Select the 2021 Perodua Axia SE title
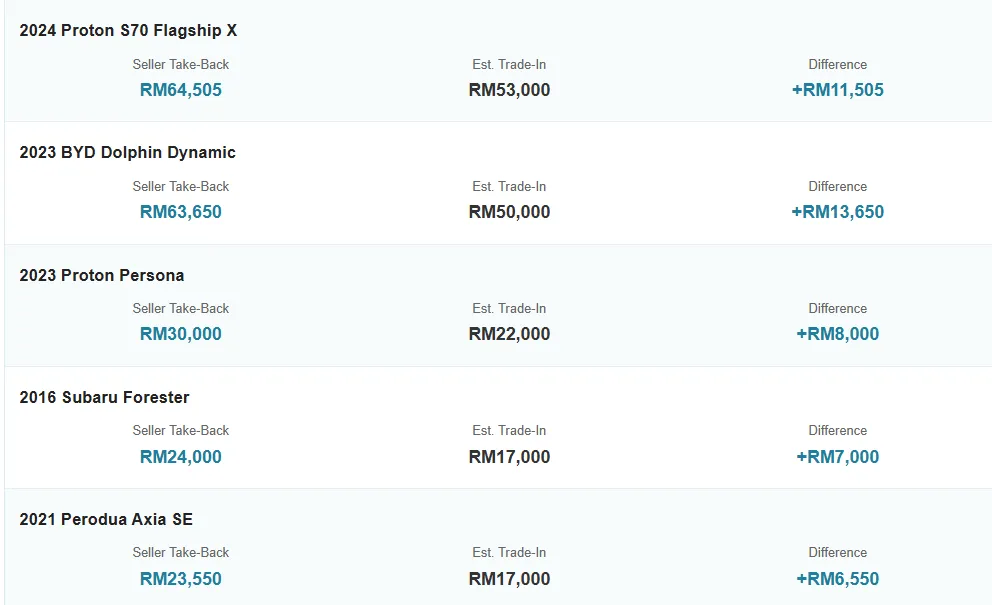992x605 pixels. click(106, 520)
